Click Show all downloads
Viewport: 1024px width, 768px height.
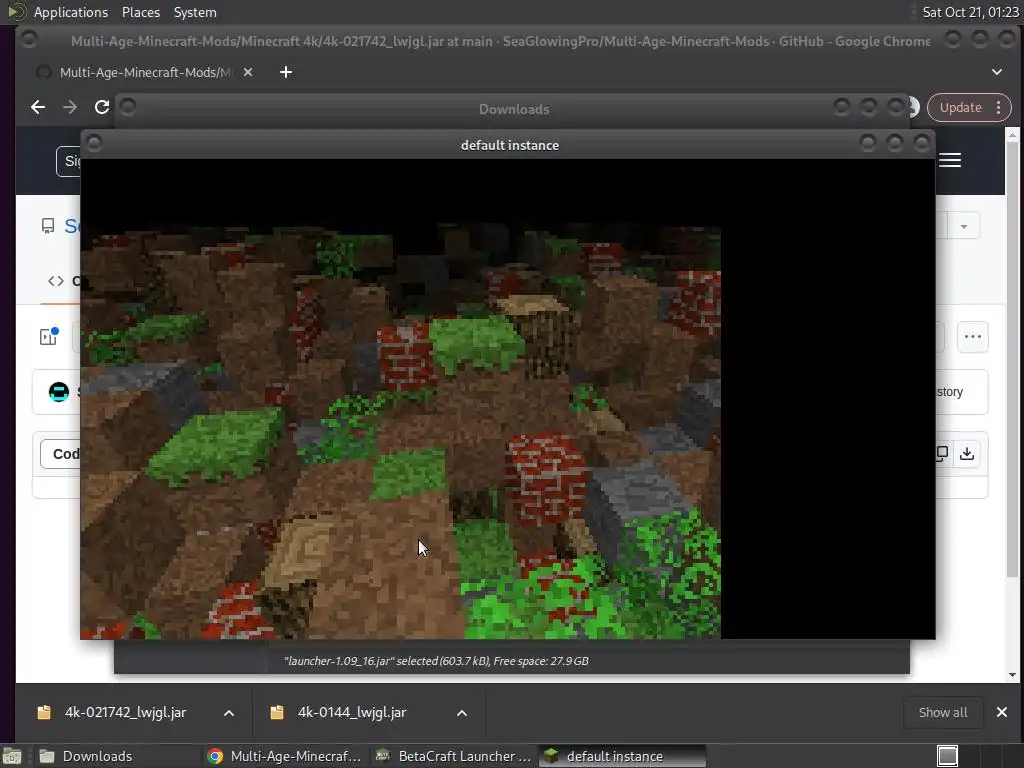click(x=942, y=712)
